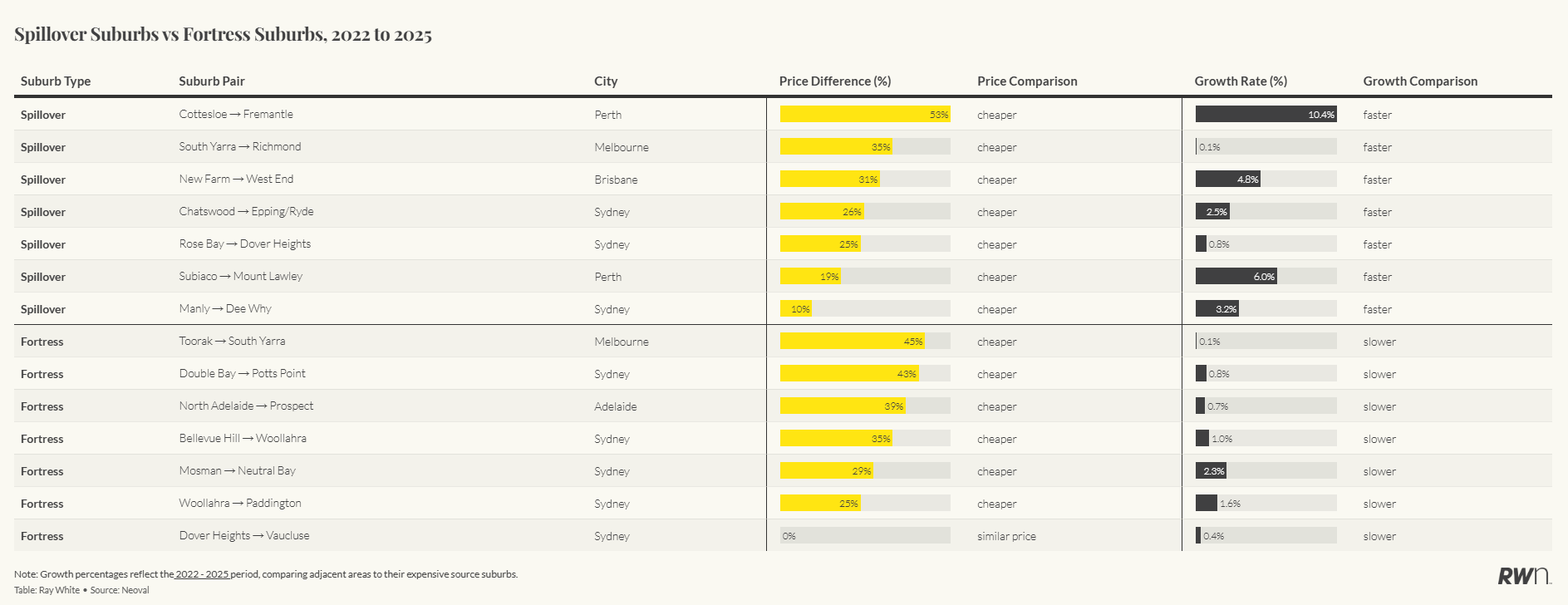Click the Suburb Type column header
The width and height of the screenshot is (1568, 605).
coord(56,81)
